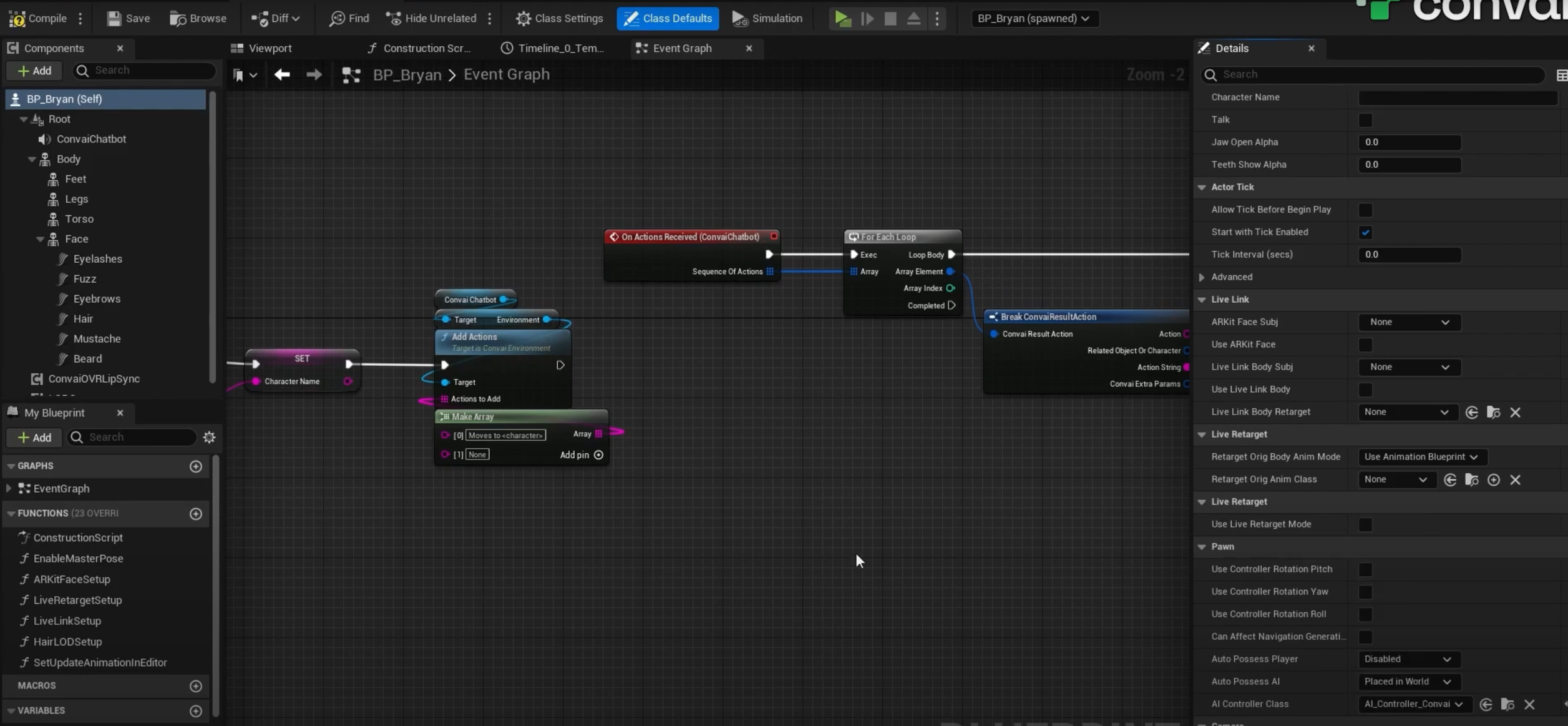Click the Add button in the Components panel

[x=34, y=71]
